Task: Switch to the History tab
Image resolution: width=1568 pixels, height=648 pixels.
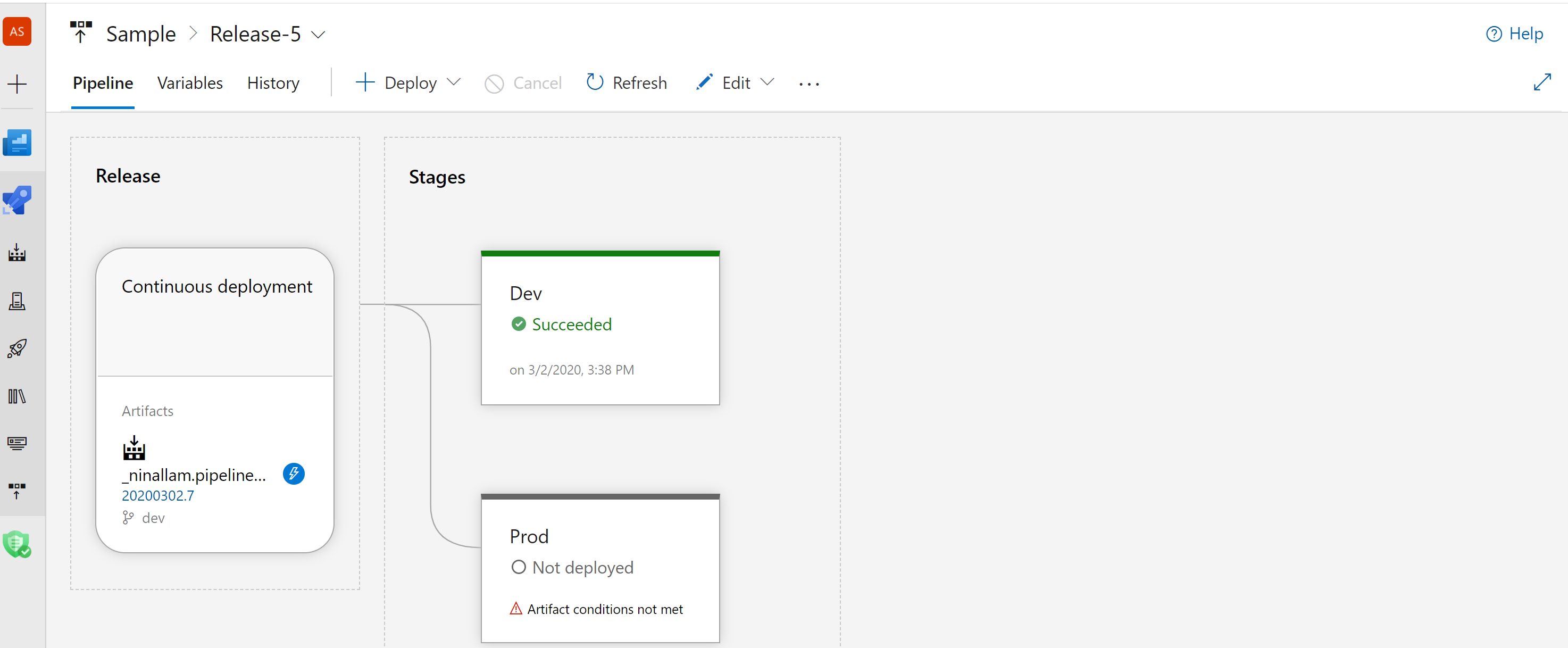Action: (x=273, y=83)
